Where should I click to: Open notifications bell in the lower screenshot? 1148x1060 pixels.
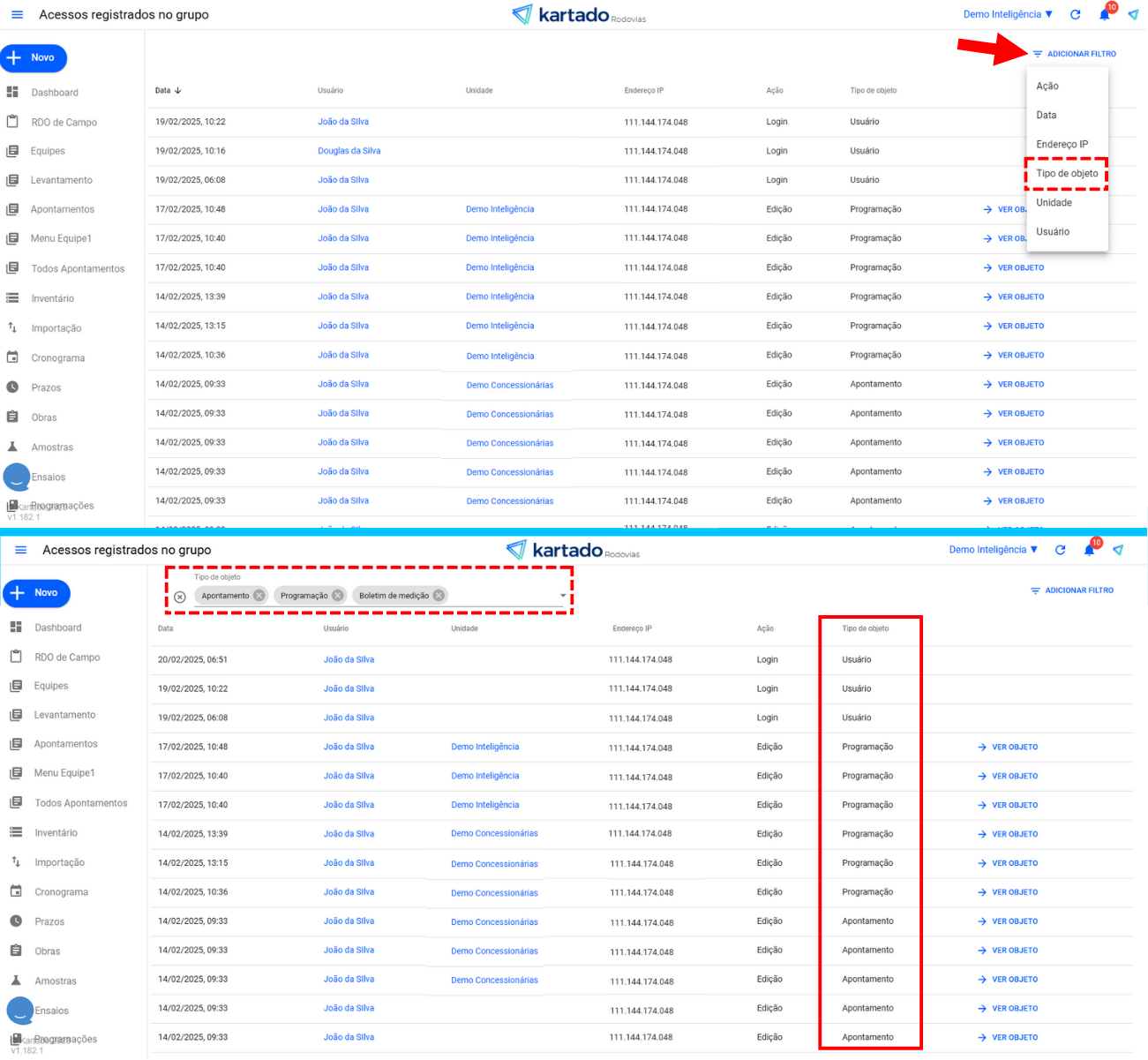pos(1089,550)
